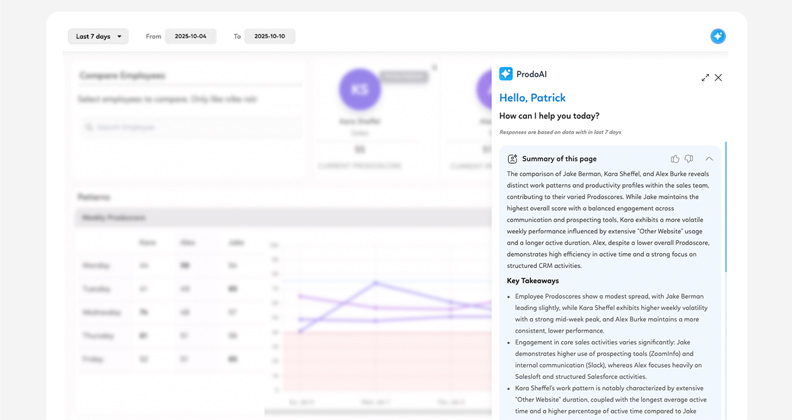Expand the ProdoAI panel to full size
The width and height of the screenshot is (792, 420).
point(705,78)
